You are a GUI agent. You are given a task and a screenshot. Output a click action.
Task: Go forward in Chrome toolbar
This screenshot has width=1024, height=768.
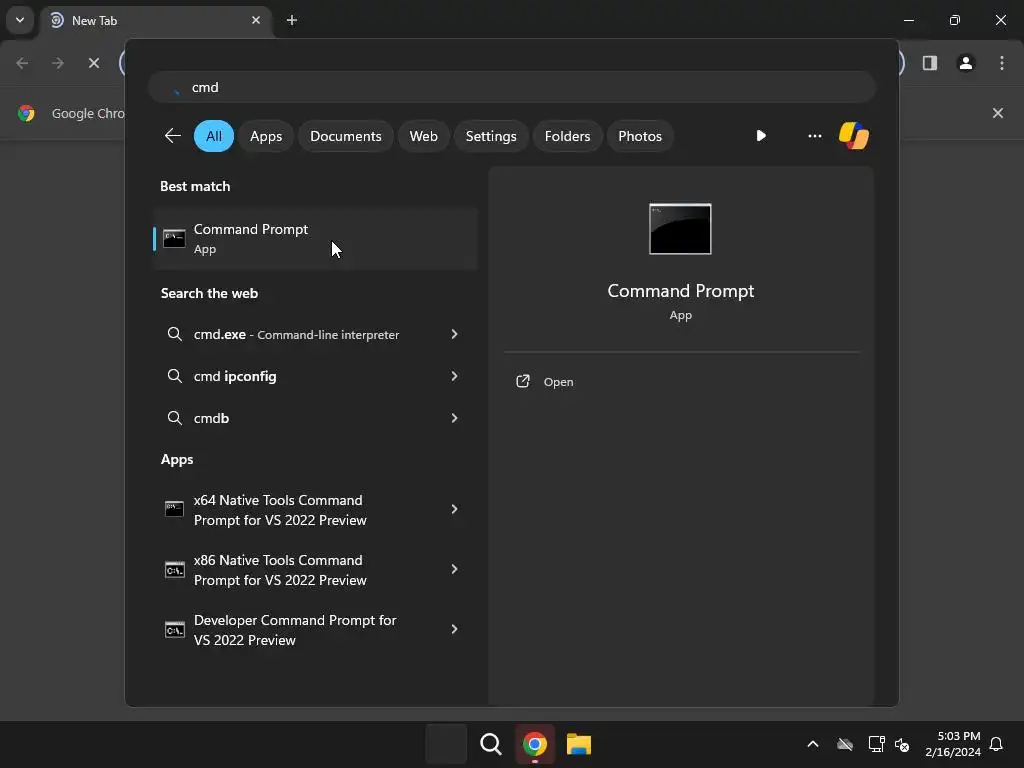point(58,63)
